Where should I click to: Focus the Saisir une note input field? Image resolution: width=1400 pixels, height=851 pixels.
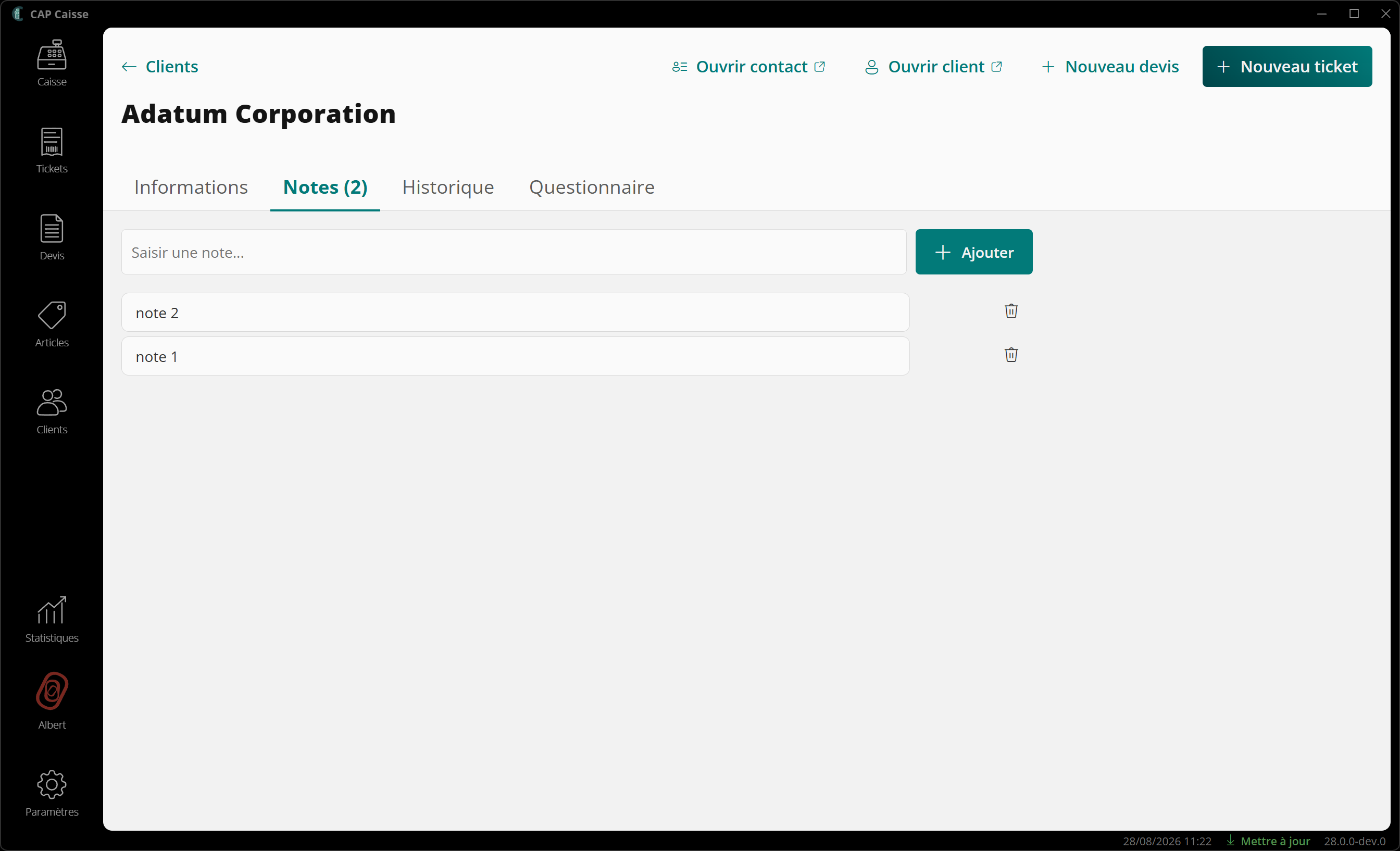point(514,252)
